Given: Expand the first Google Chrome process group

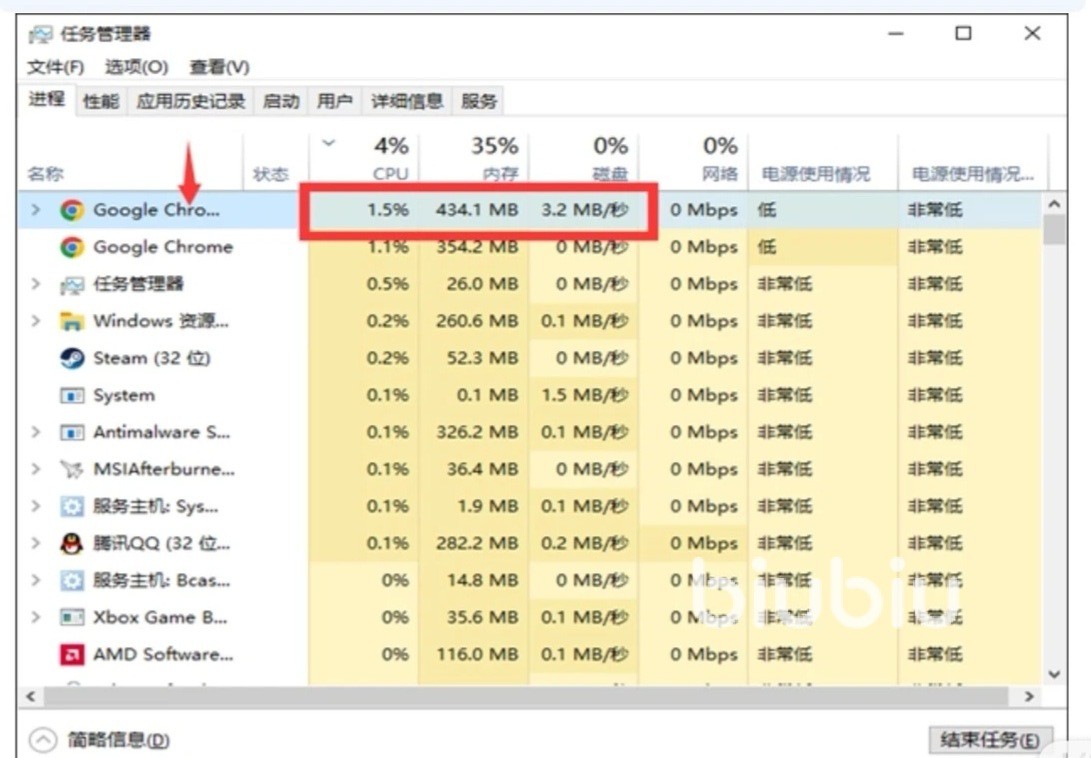Looking at the screenshot, I should [36, 210].
